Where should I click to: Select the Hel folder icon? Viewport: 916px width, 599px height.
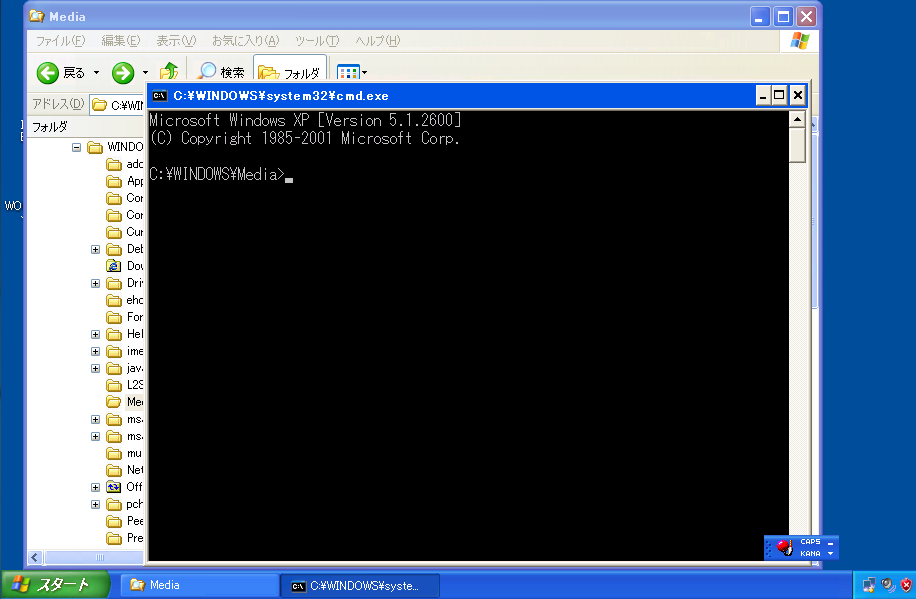[x=114, y=334]
